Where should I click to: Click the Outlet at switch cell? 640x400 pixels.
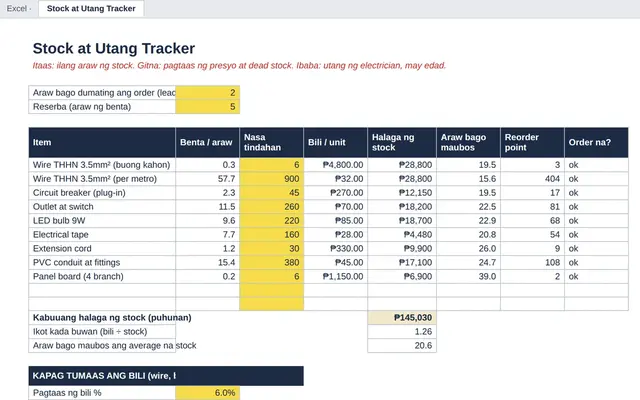coord(102,207)
